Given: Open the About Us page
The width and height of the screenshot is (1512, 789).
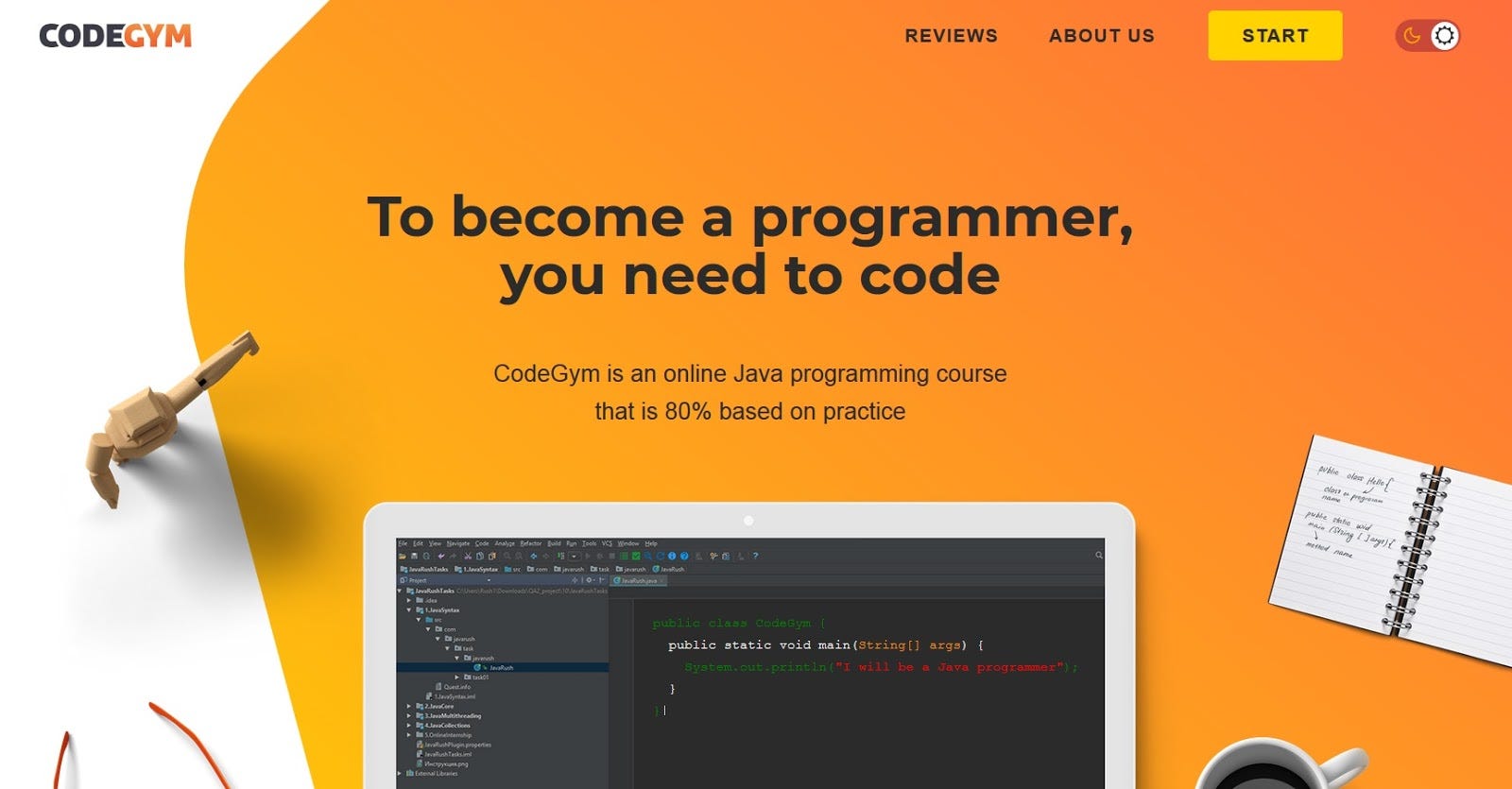Looking at the screenshot, I should 1102,36.
